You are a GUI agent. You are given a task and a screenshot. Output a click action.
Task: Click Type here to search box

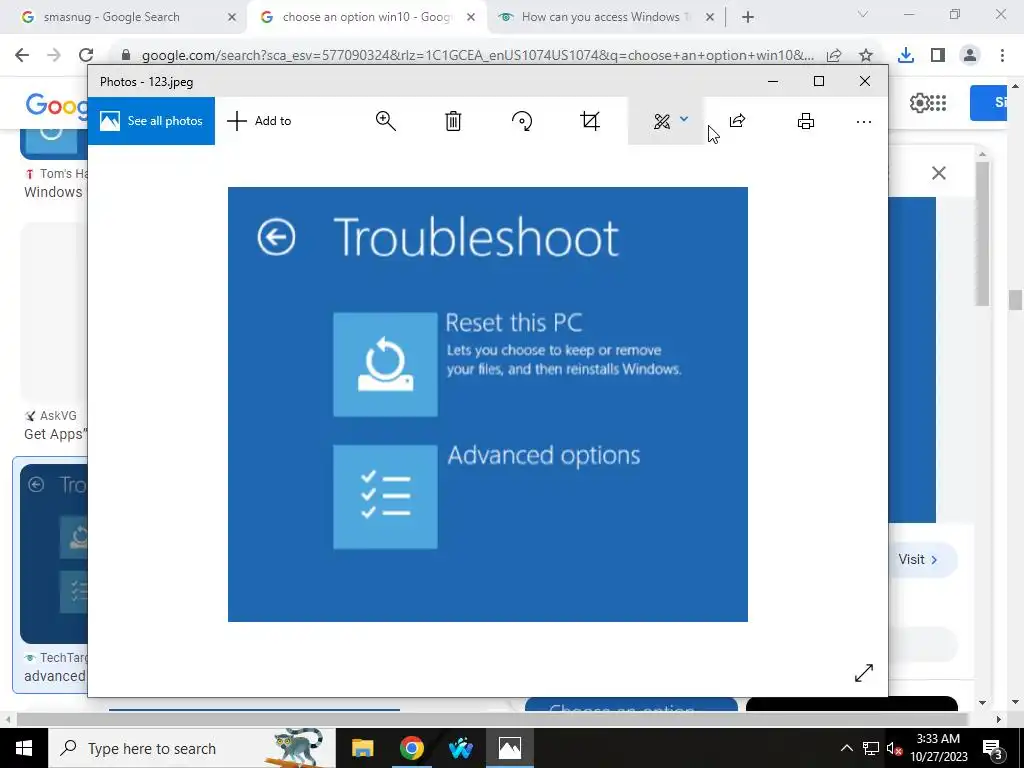coord(191,748)
